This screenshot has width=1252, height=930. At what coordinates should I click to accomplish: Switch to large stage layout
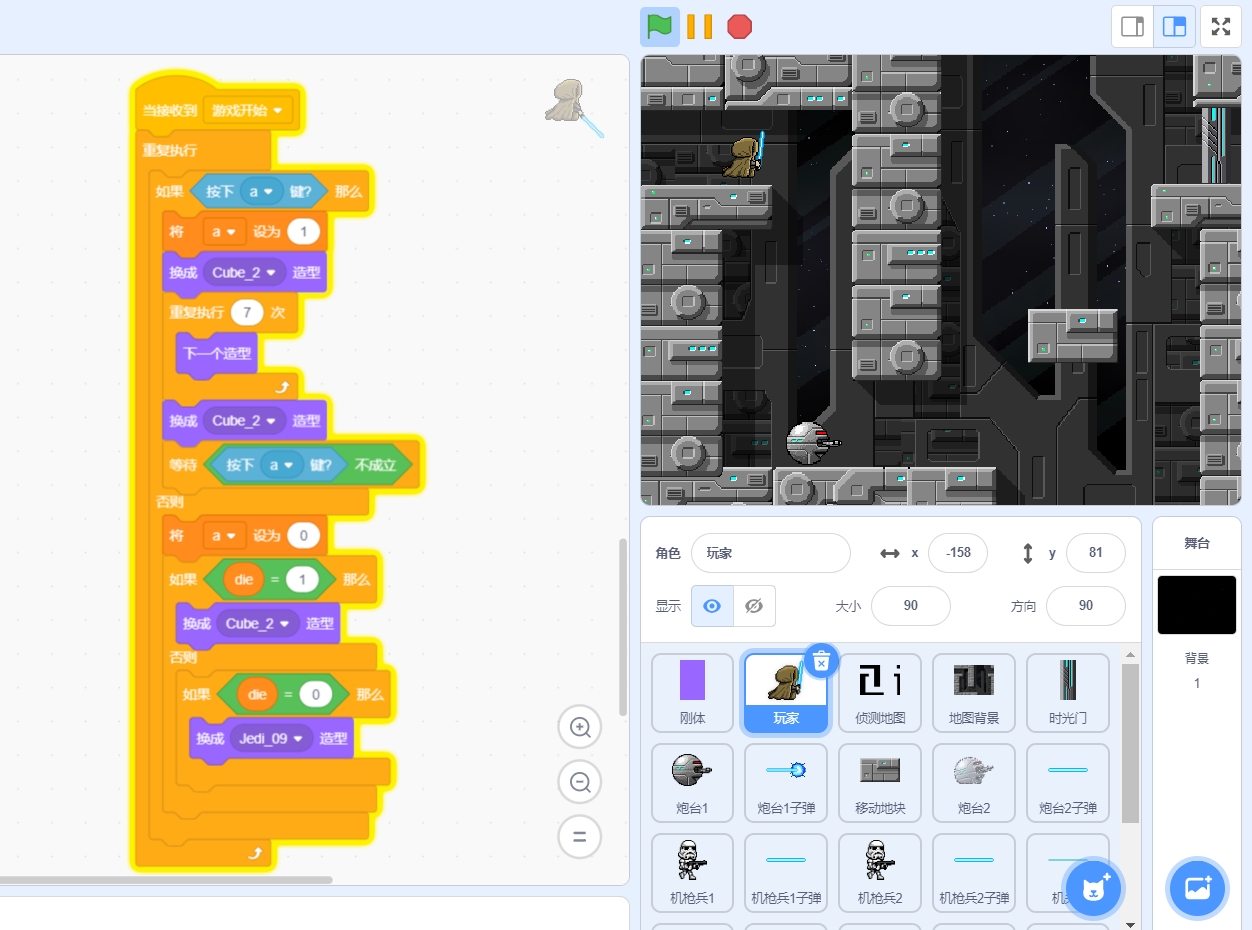tap(1175, 27)
